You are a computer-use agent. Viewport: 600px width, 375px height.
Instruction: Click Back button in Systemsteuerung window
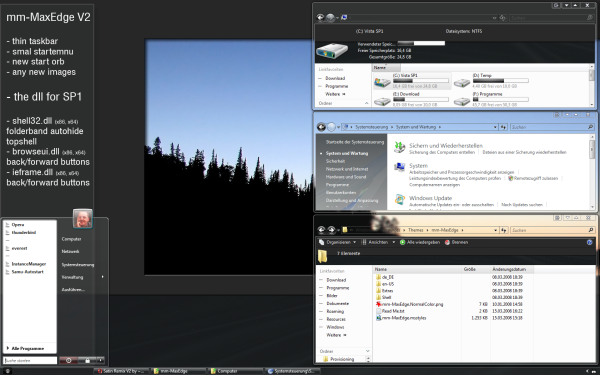321,127
